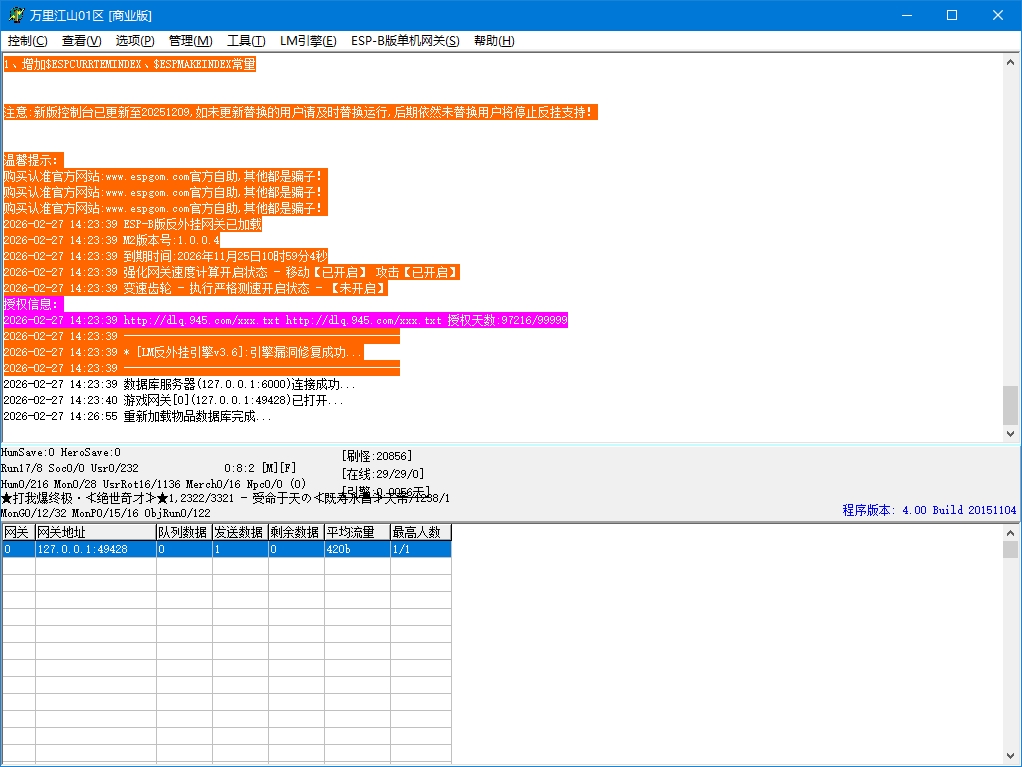Open the 选项(P) menu

click(x=135, y=41)
